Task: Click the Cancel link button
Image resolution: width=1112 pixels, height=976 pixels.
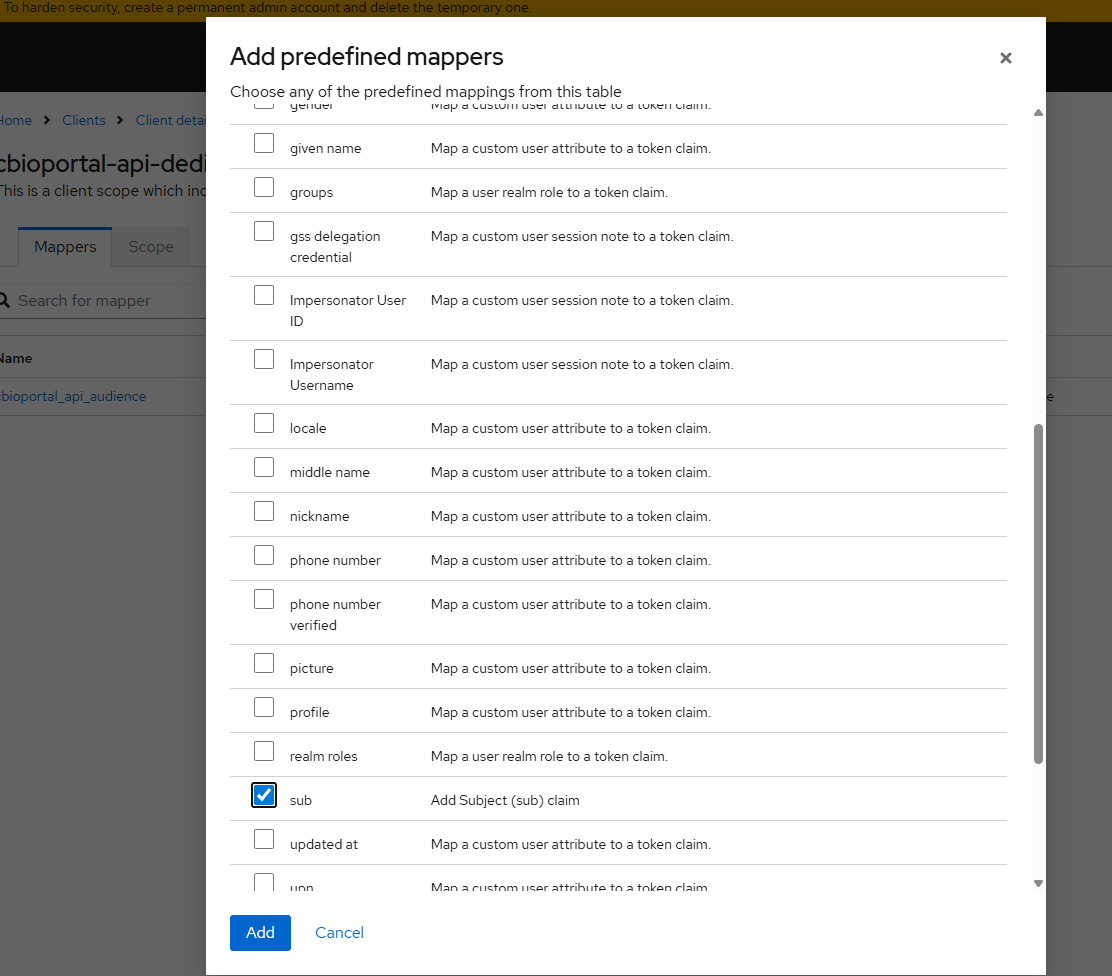Action: click(339, 933)
